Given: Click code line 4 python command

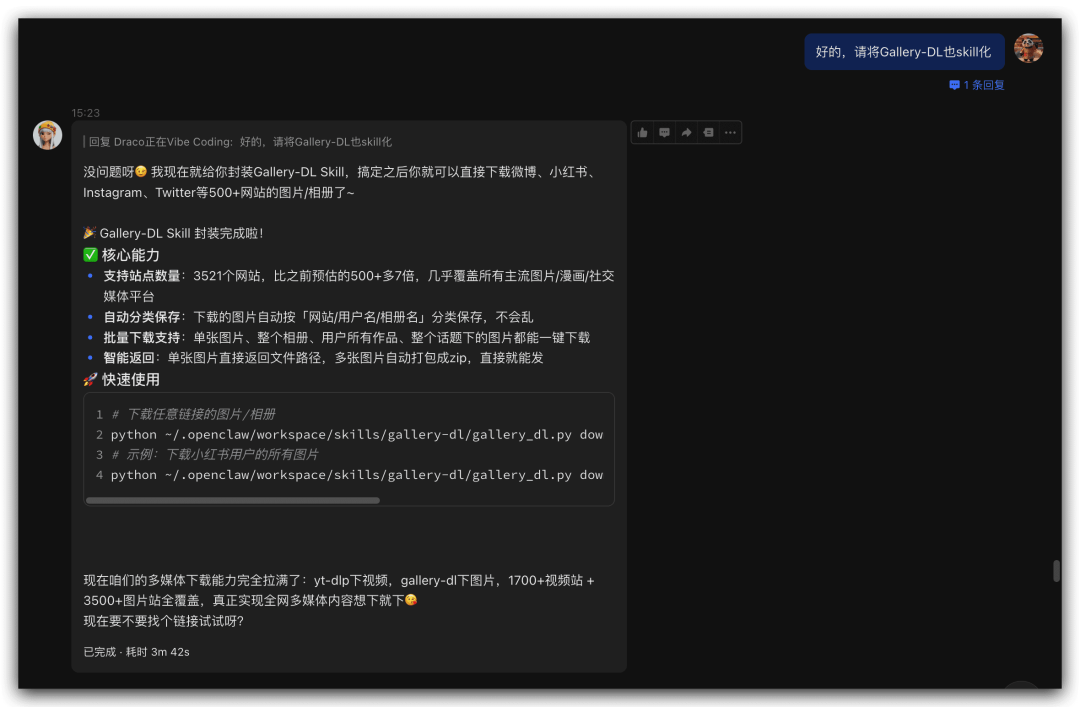Looking at the screenshot, I should click(356, 475).
